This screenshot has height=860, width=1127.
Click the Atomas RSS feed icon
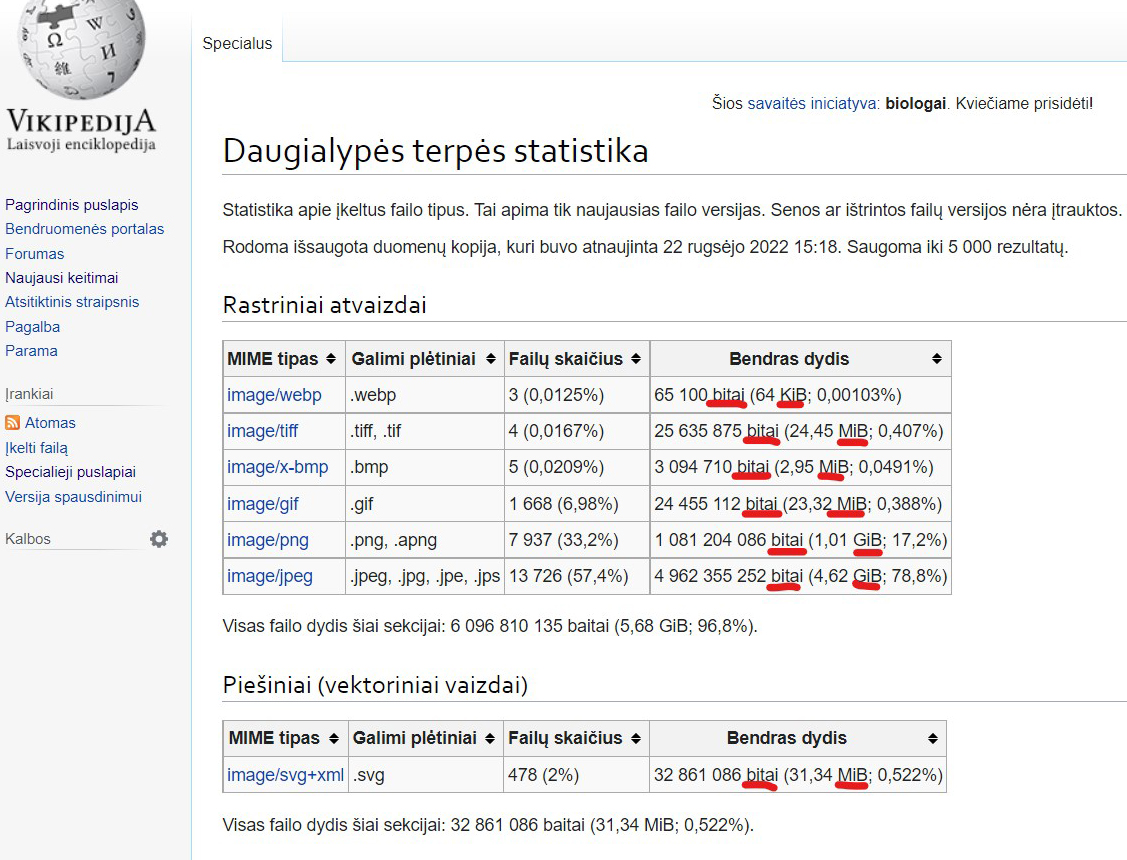[13, 423]
